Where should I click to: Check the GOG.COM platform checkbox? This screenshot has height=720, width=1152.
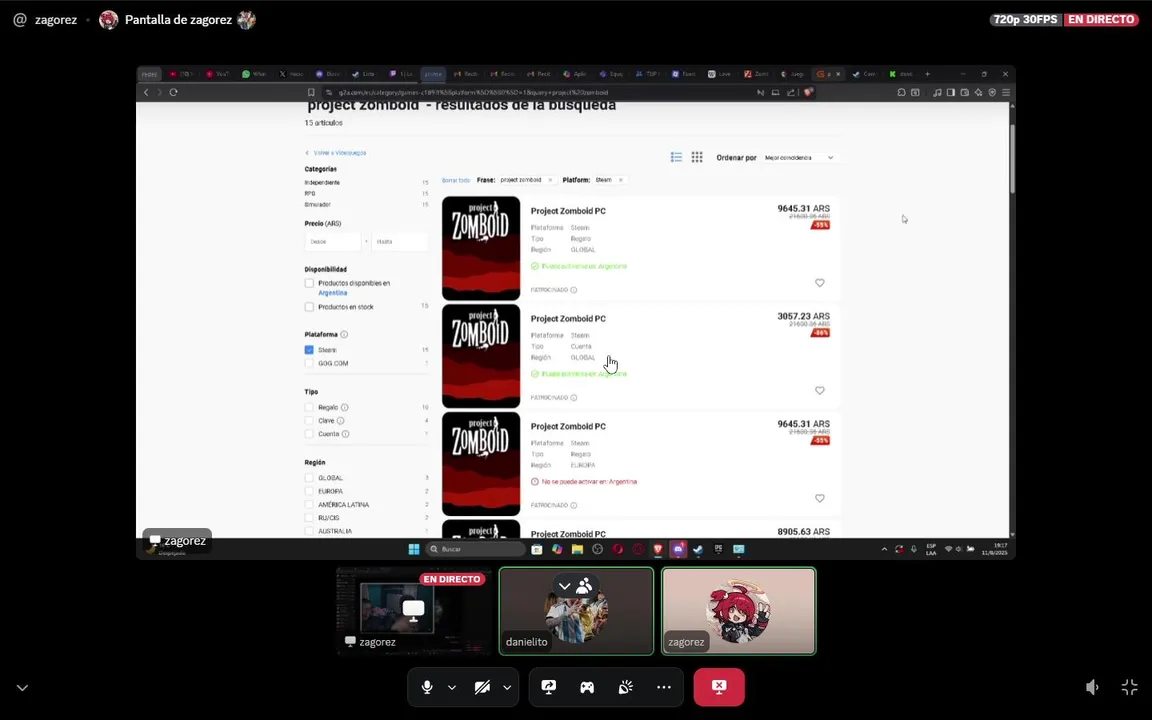coord(309,363)
